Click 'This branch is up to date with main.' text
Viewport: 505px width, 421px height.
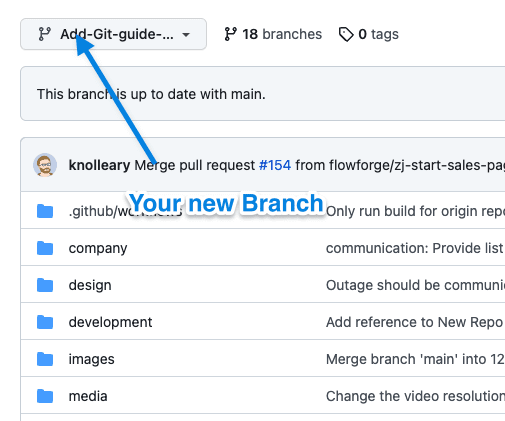(151, 94)
